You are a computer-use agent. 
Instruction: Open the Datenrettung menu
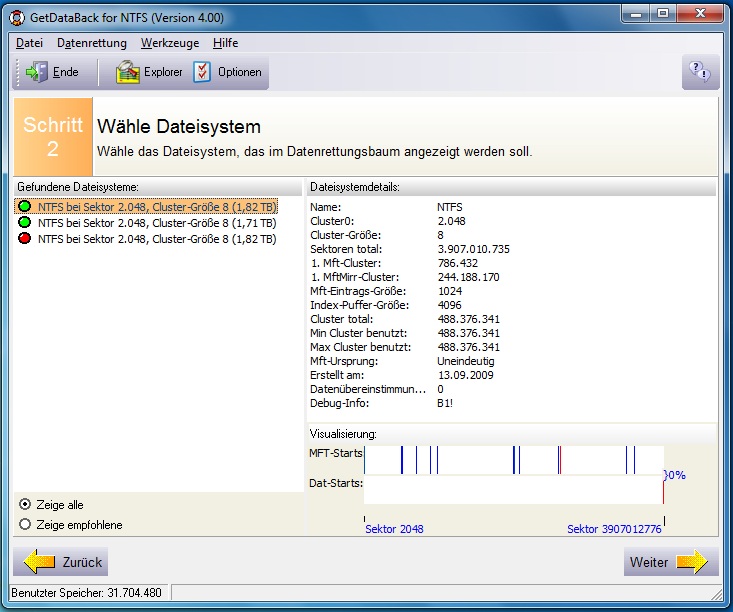pyautogui.click(x=92, y=43)
